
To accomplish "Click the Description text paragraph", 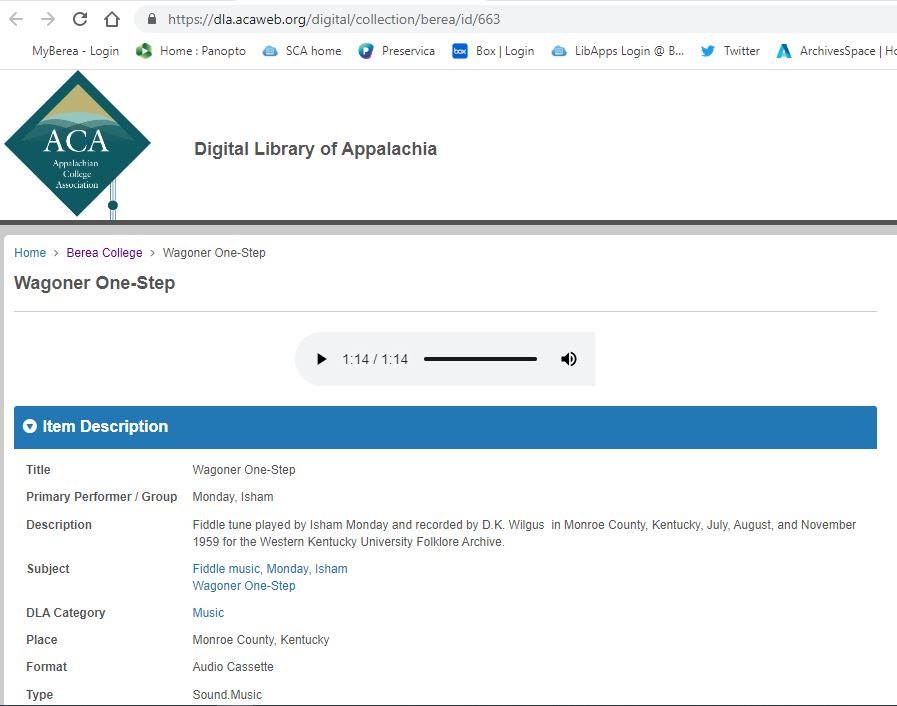I will click(x=524, y=533).
